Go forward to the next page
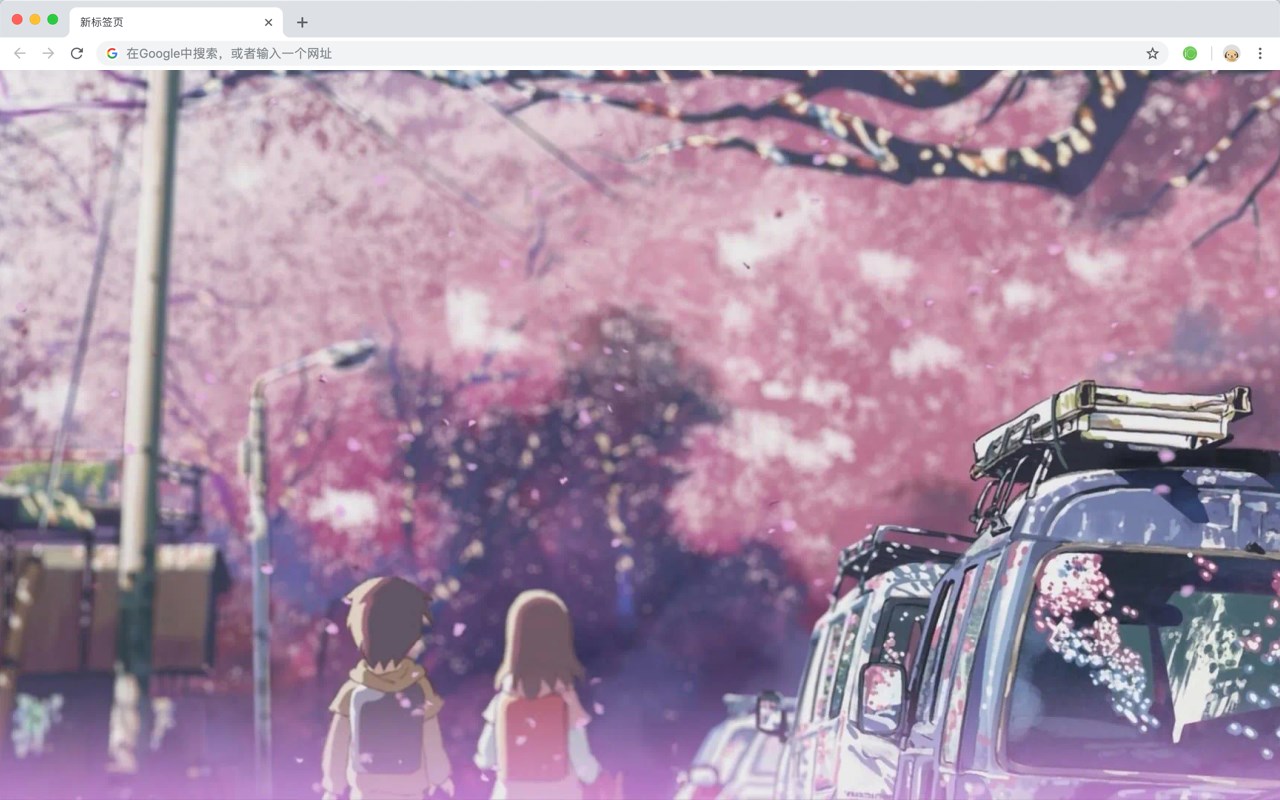This screenshot has height=800, width=1280. [x=48, y=53]
